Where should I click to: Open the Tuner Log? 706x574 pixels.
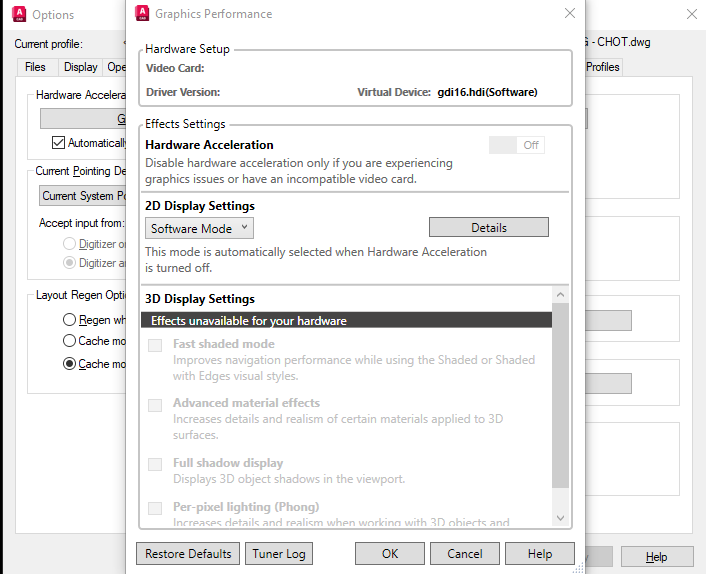(279, 553)
